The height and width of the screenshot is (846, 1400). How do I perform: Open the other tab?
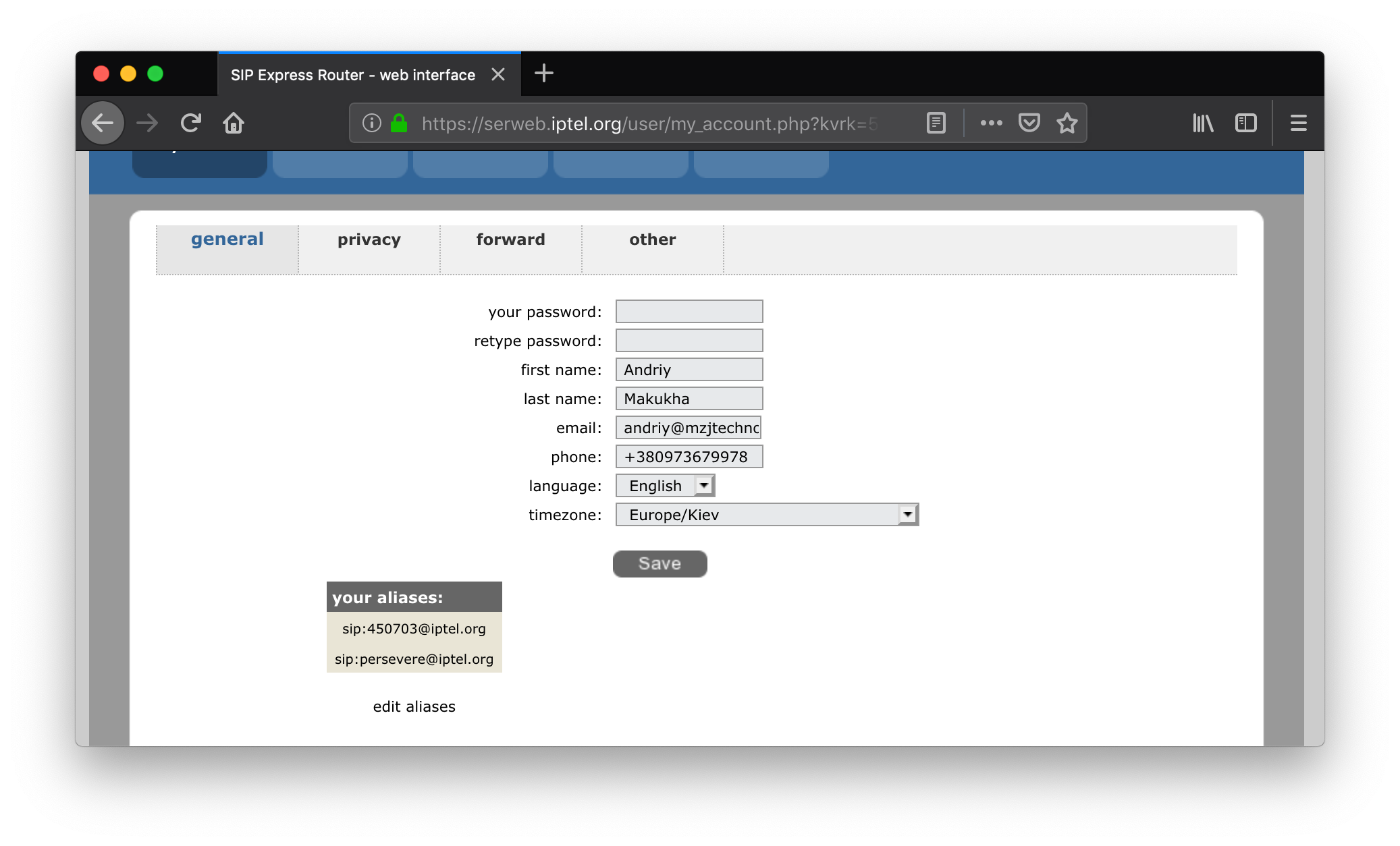tap(652, 239)
